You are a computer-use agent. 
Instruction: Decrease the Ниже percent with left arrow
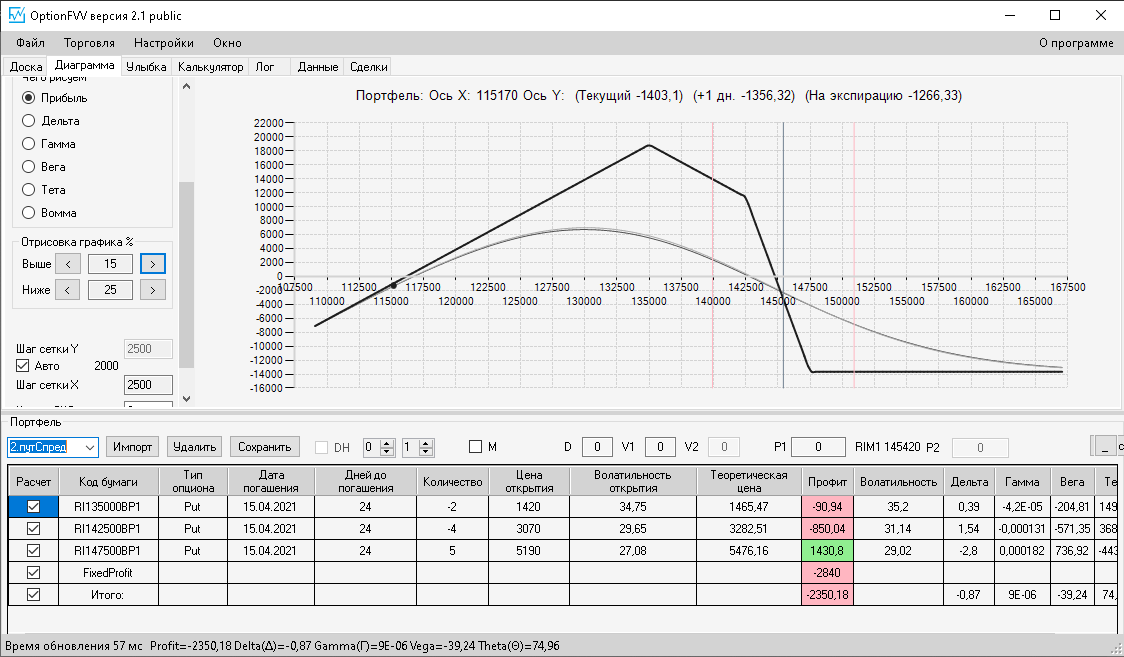pyautogui.click(x=67, y=289)
